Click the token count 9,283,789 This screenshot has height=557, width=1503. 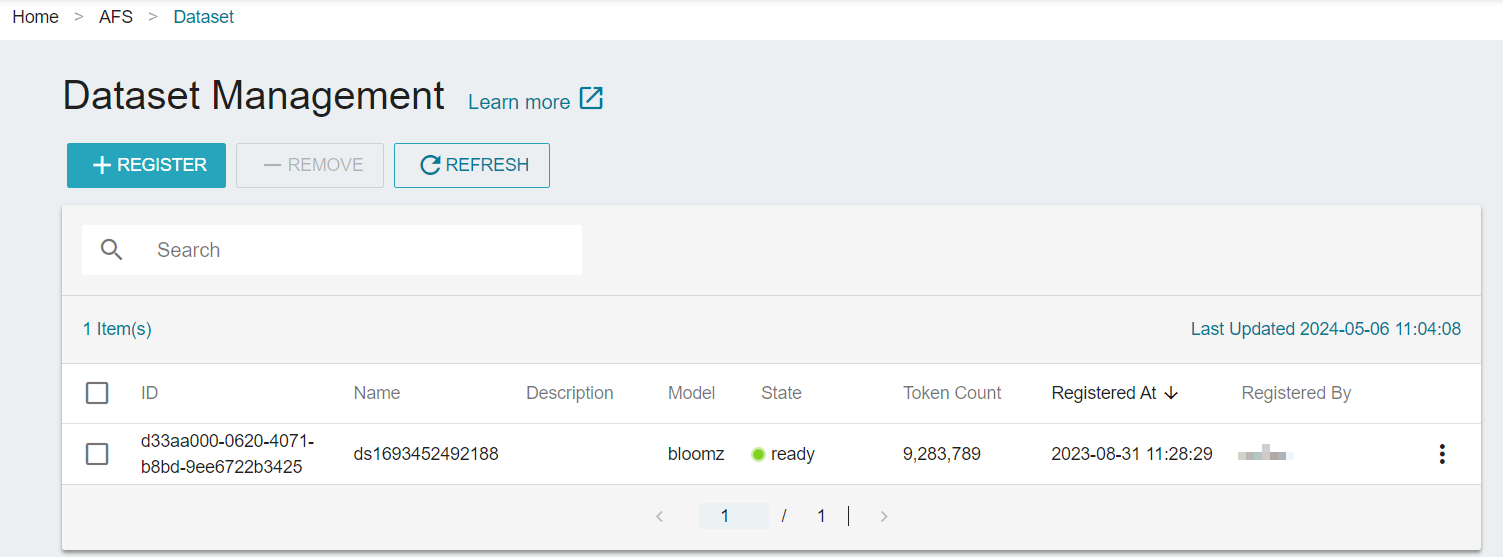(x=942, y=454)
